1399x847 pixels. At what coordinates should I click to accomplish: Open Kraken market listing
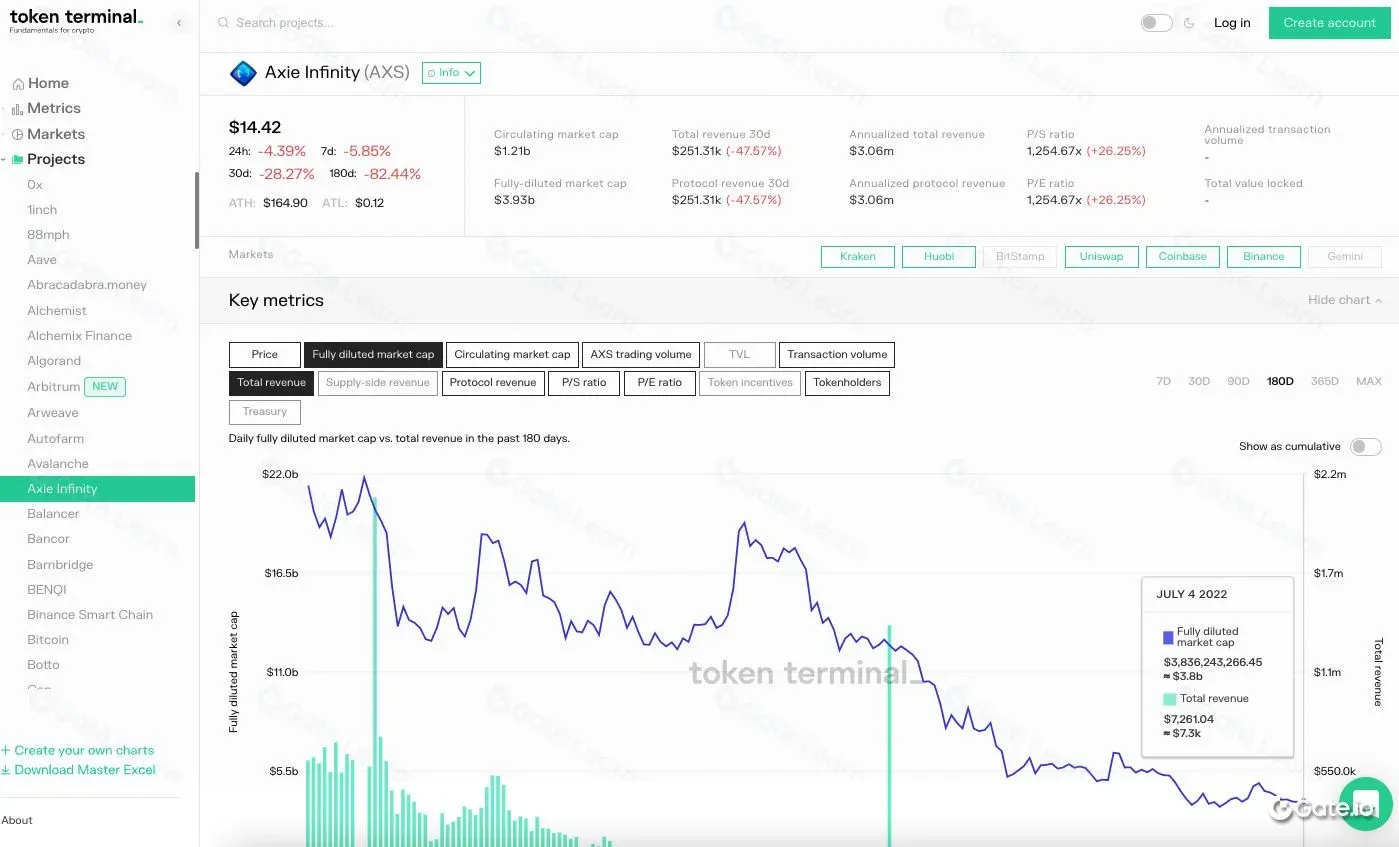coord(857,256)
